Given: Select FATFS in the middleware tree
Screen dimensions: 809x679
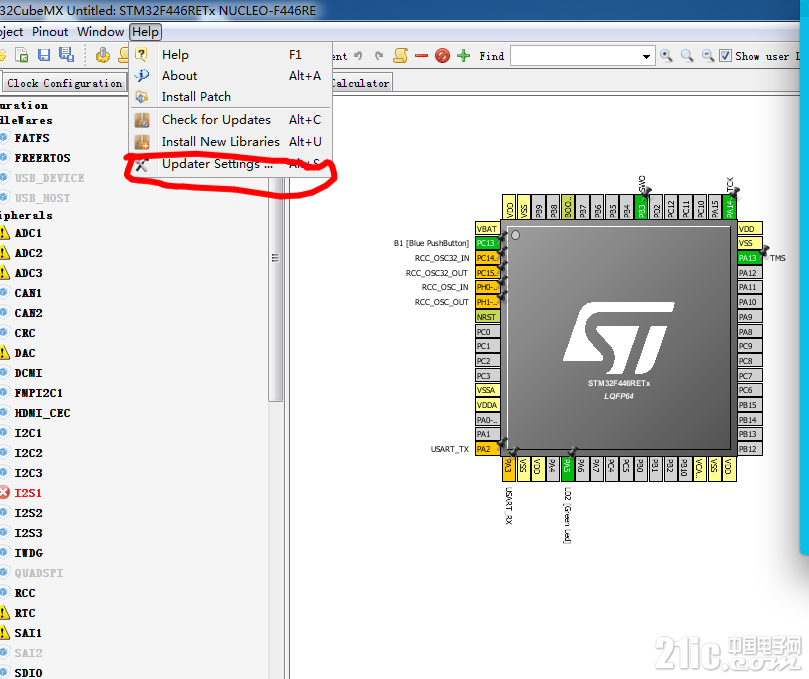Looking at the screenshot, I should click(32, 138).
